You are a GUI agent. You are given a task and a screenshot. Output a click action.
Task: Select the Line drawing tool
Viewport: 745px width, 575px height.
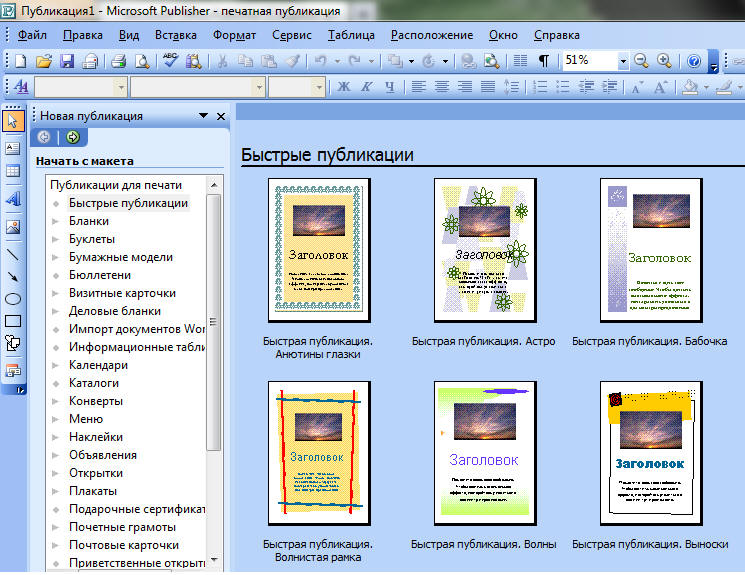point(13,255)
